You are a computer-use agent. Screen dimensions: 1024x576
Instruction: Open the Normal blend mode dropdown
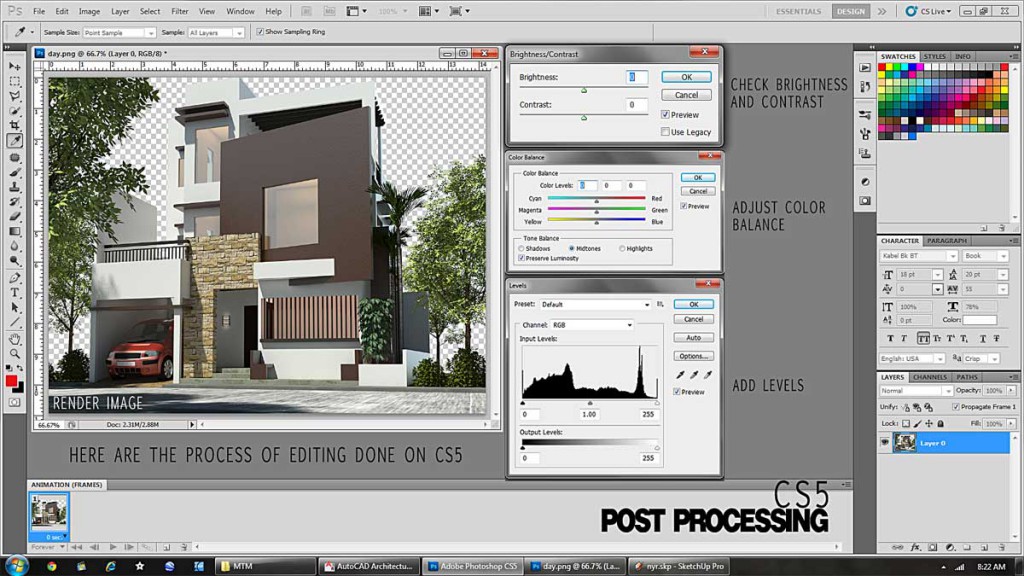pos(916,391)
